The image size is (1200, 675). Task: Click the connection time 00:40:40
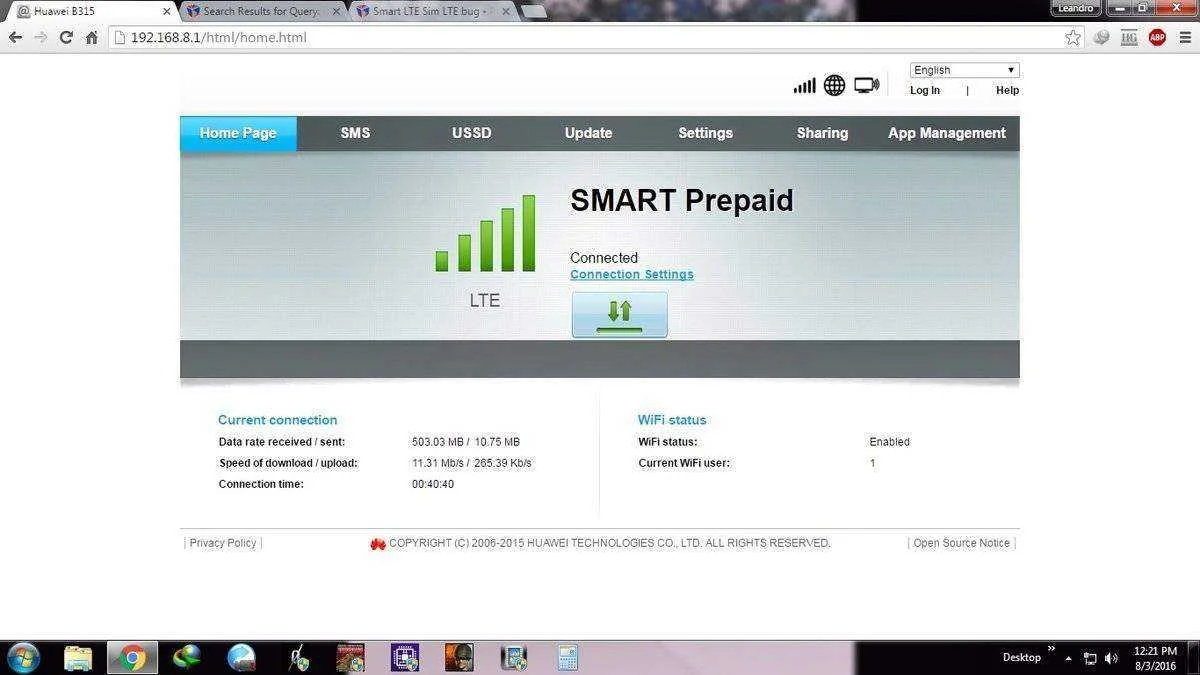[433, 484]
